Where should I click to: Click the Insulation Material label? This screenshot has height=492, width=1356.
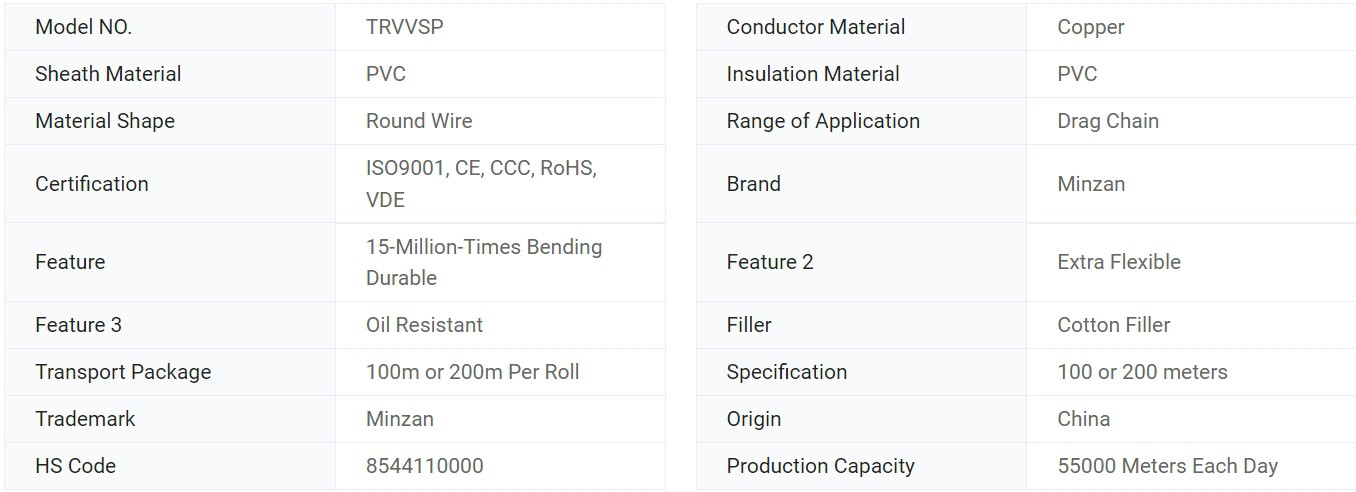coord(813,74)
